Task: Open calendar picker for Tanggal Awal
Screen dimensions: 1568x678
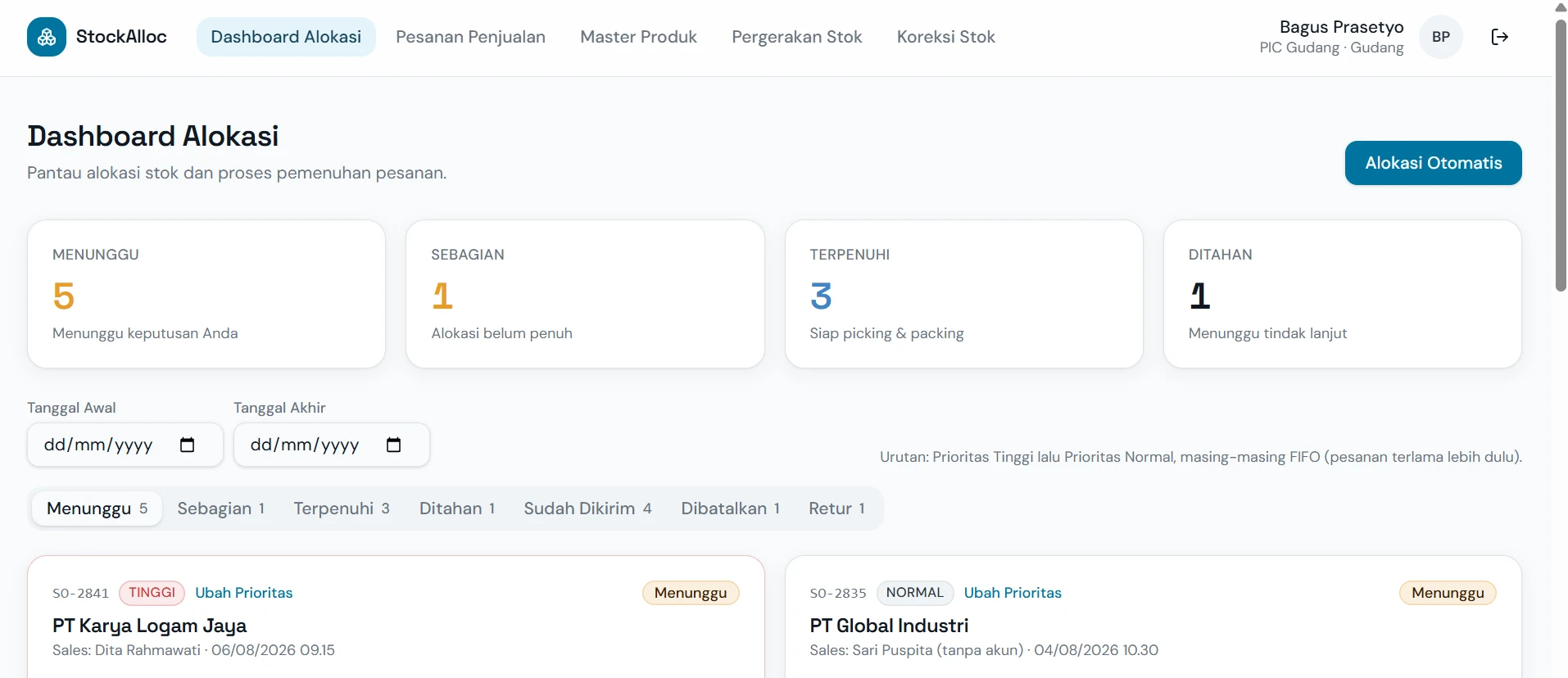Action: (188, 445)
